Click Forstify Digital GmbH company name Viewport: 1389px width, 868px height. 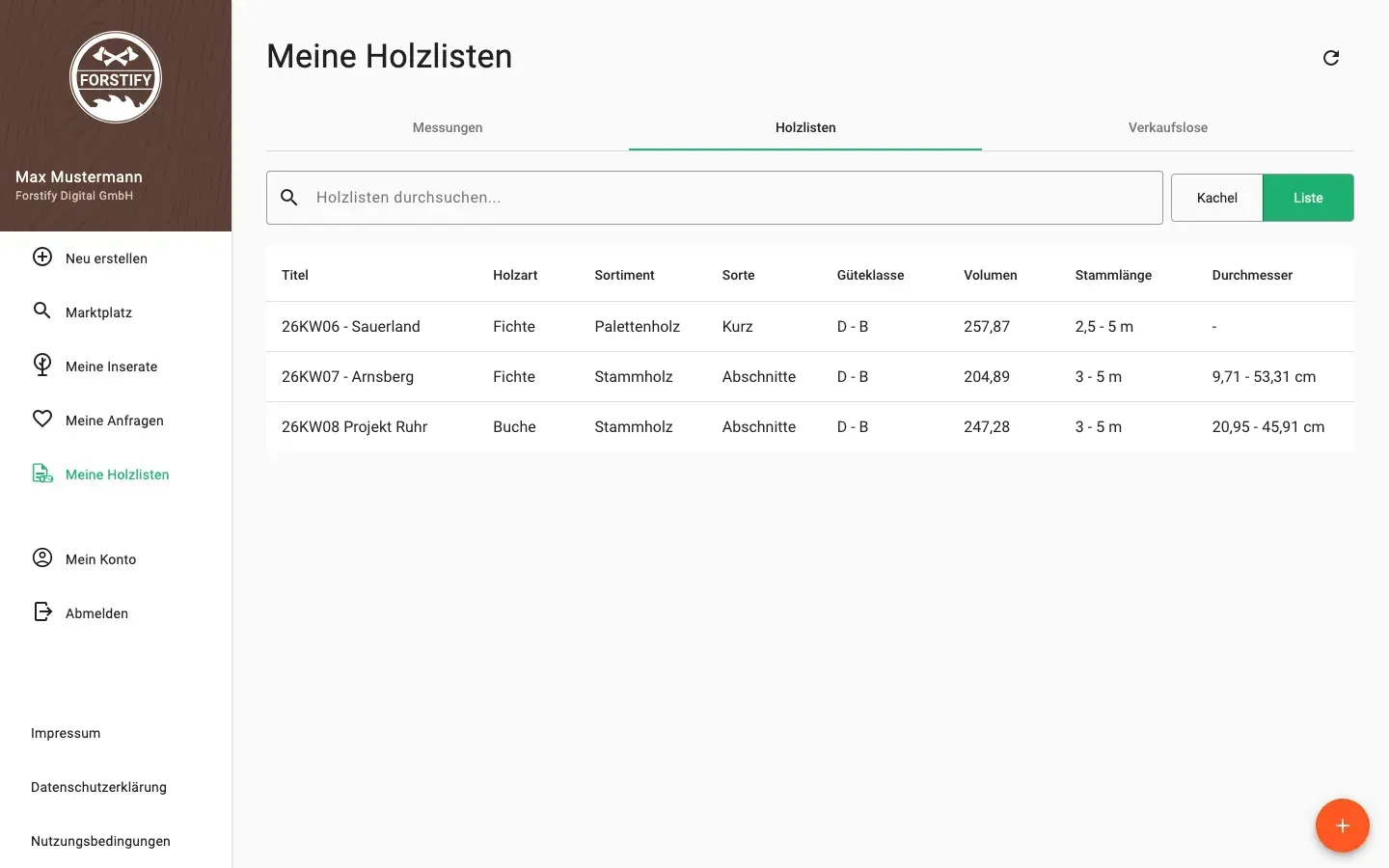[74, 196]
